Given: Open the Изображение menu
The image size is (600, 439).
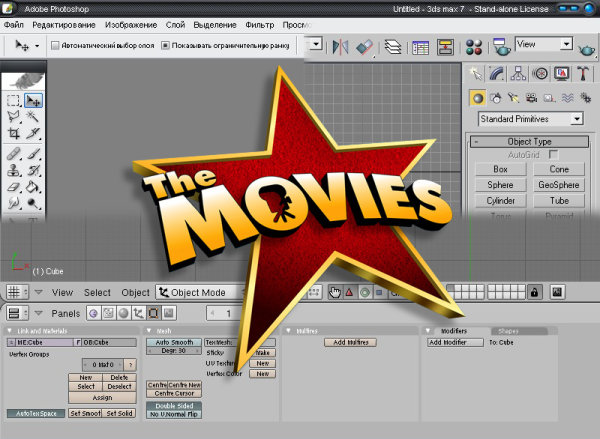Looking at the screenshot, I should (x=131, y=25).
